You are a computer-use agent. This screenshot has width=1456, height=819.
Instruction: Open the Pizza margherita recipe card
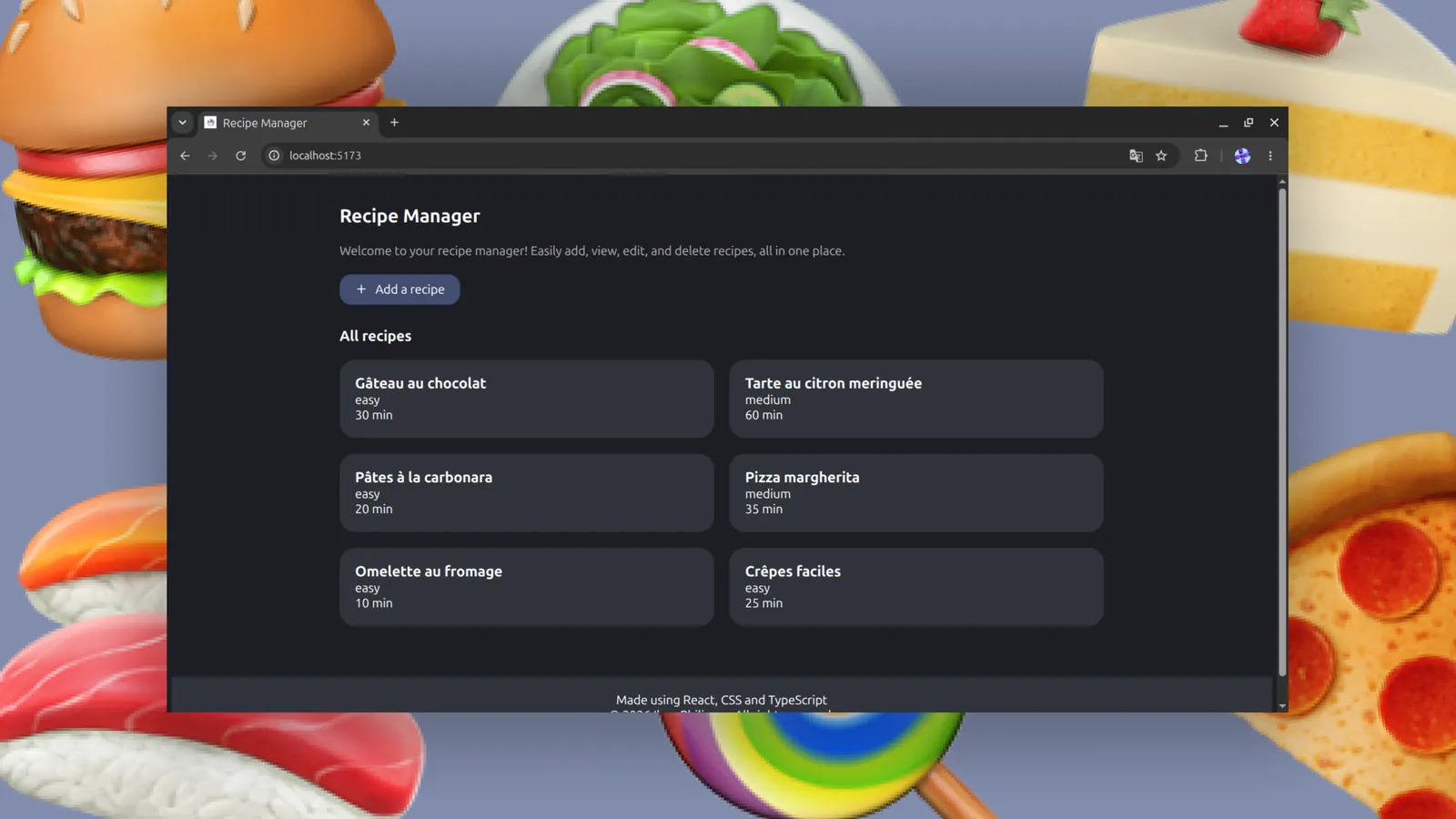click(x=916, y=492)
